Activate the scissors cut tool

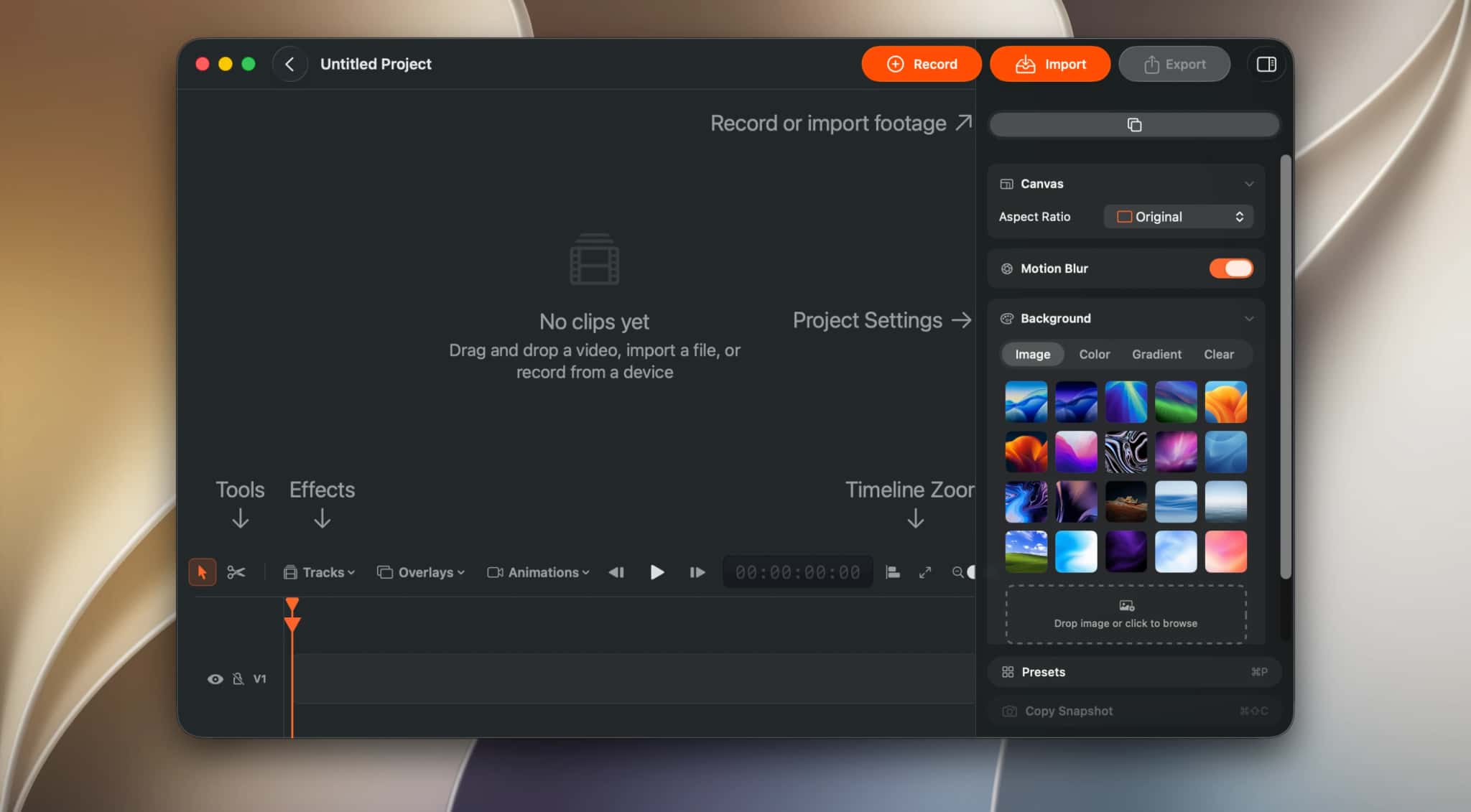click(x=236, y=572)
